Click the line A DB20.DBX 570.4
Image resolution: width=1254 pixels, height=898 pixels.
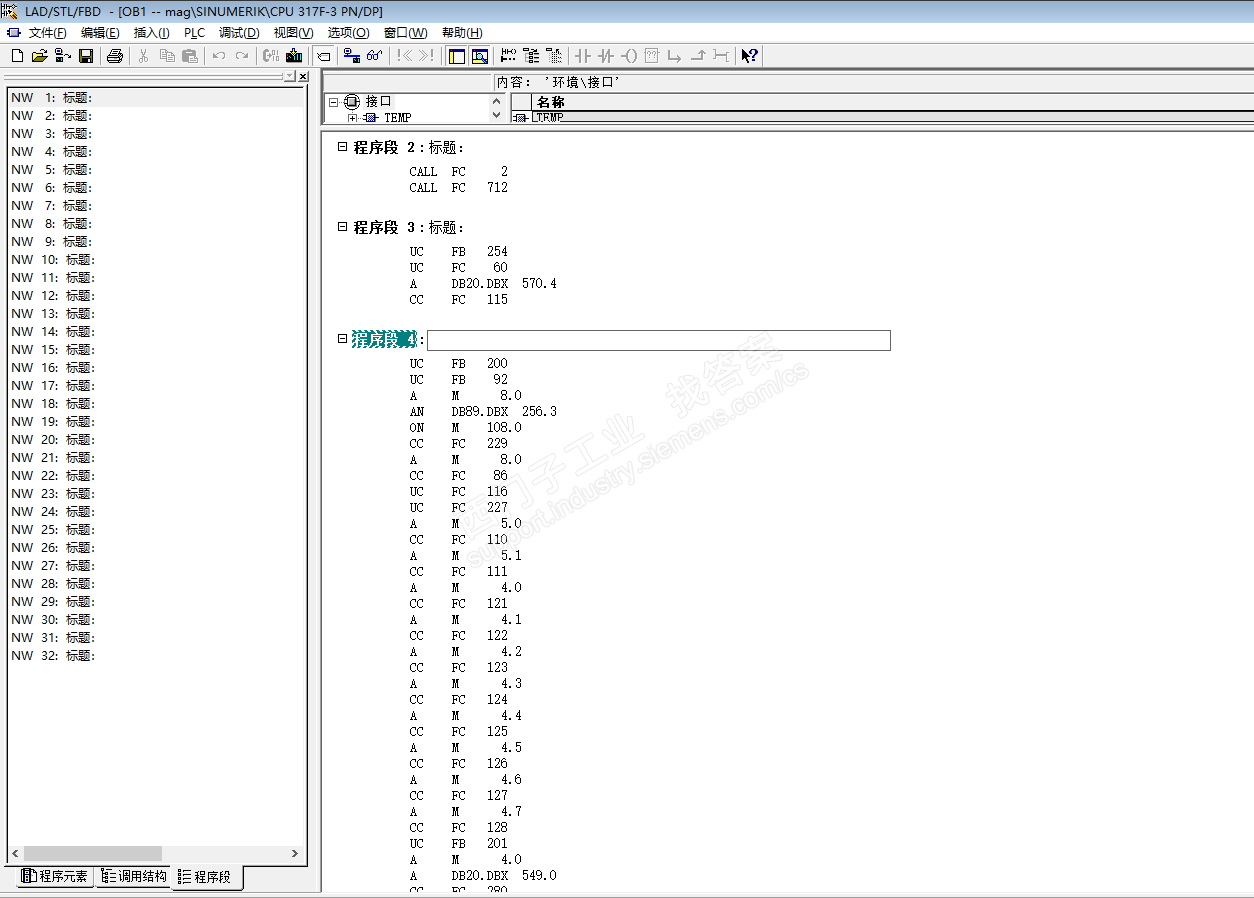click(483, 283)
